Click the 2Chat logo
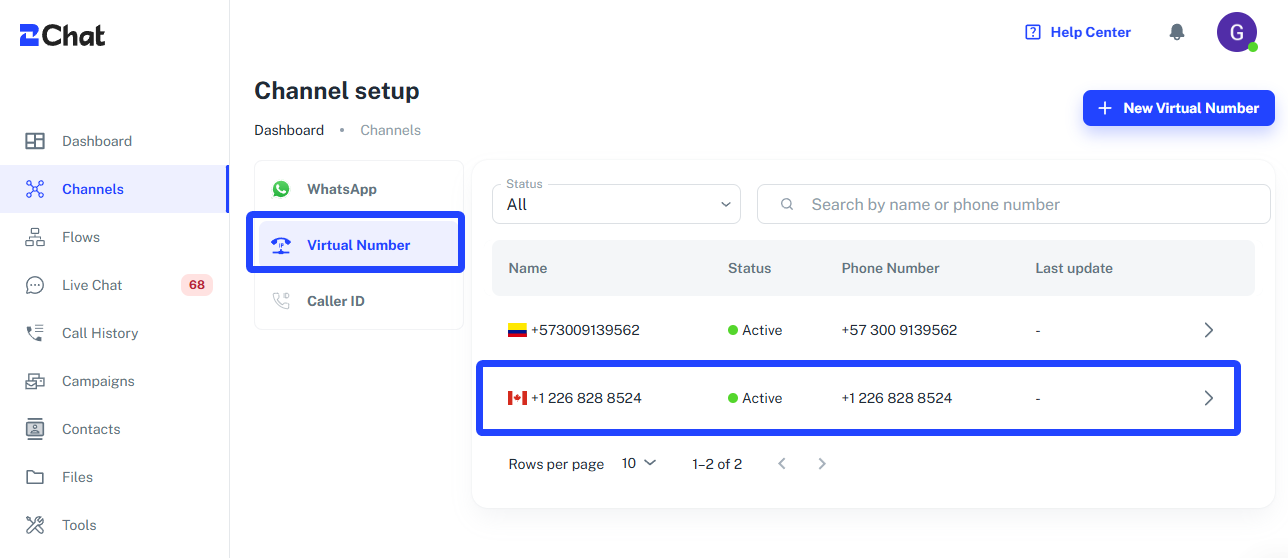The width and height of the screenshot is (1288, 558). (x=62, y=35)
